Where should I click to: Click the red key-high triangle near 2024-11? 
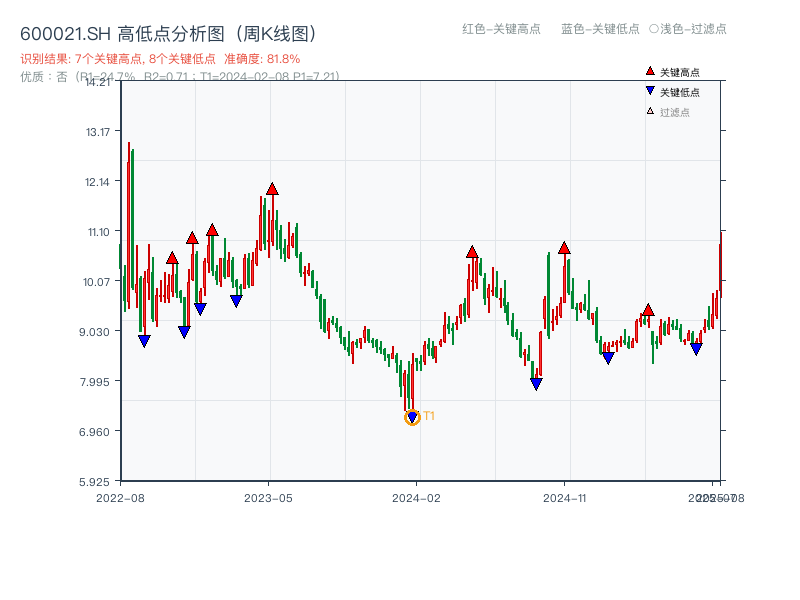tap(565, 248)
